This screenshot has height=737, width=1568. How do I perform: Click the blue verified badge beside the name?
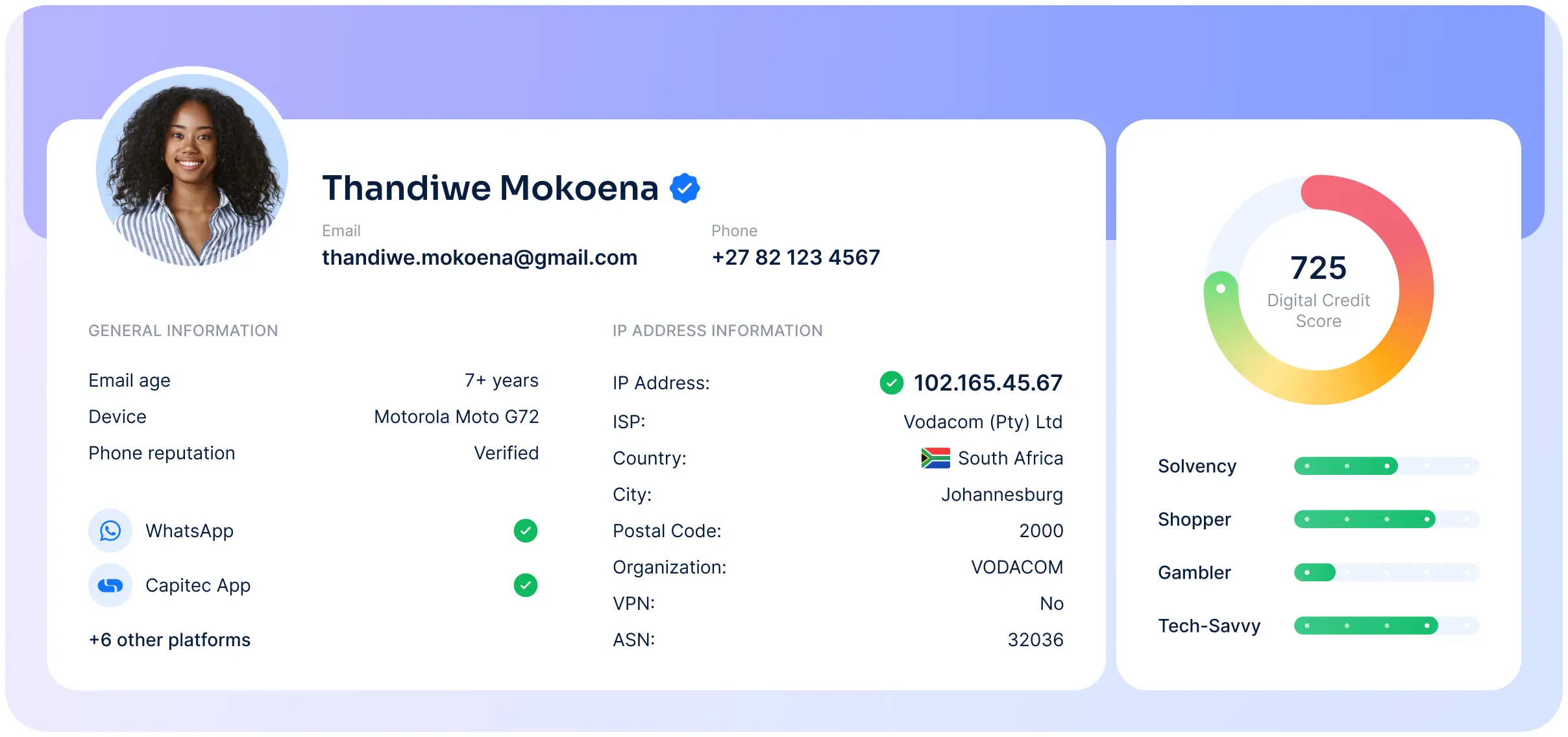(685, 188)
